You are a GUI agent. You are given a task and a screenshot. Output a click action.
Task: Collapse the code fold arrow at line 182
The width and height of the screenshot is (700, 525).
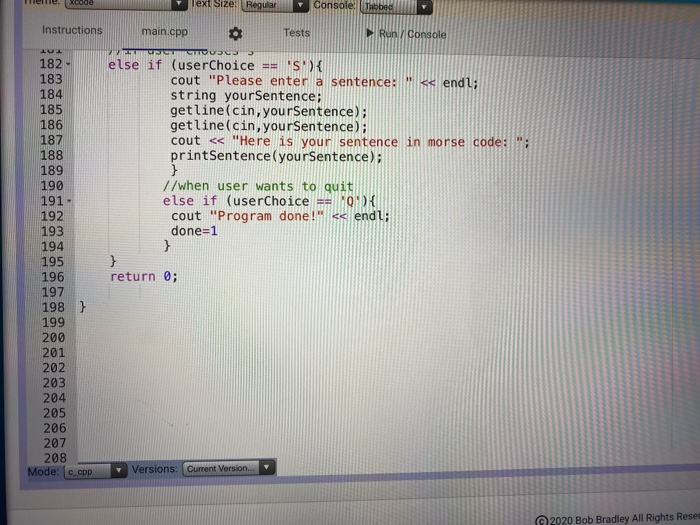point(68,64)
